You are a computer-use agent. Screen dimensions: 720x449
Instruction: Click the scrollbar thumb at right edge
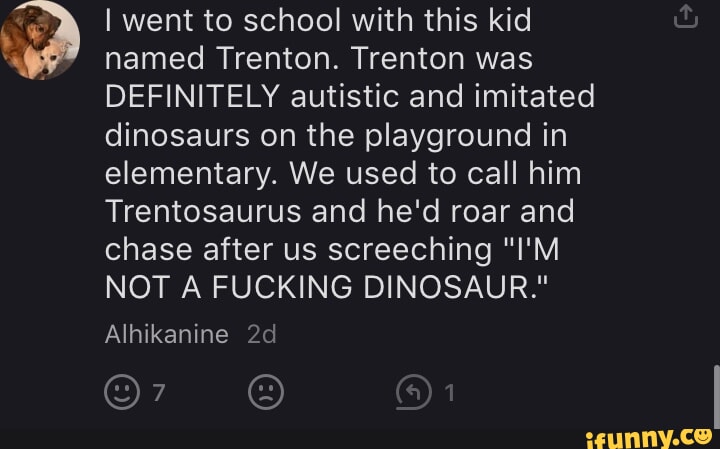716,396
